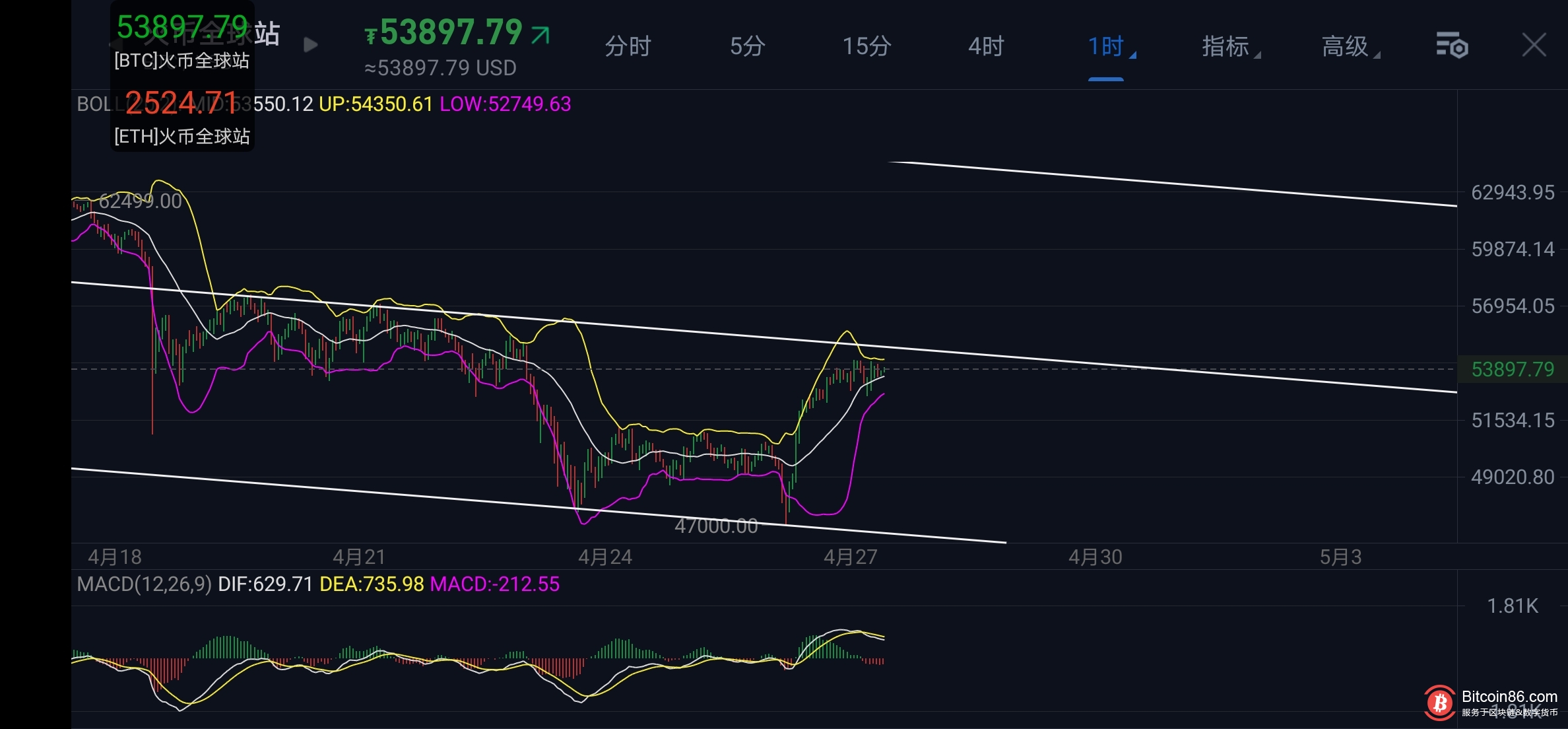Tap the MACD(12,26,9) indicator label

pos(144,584)
